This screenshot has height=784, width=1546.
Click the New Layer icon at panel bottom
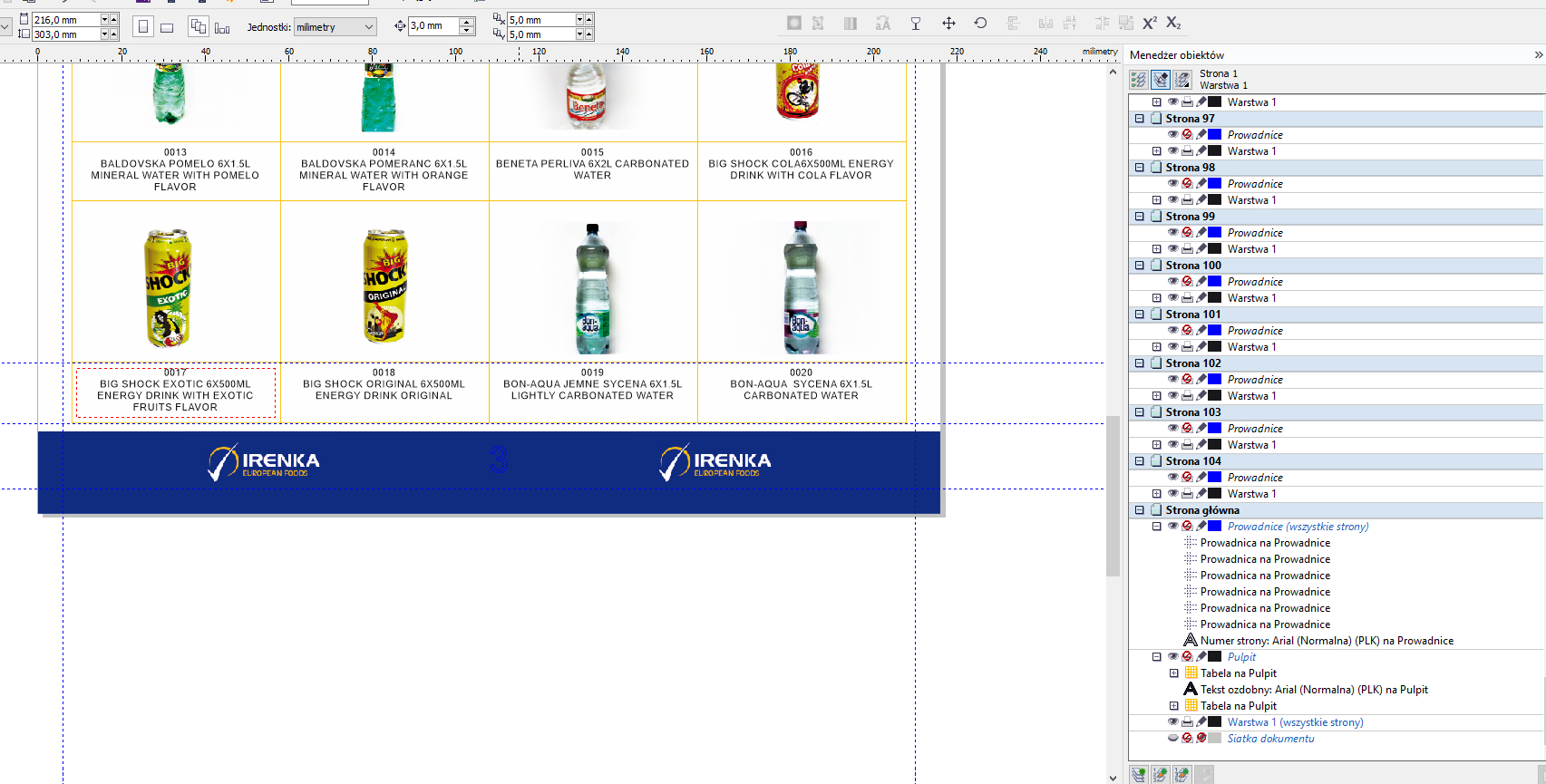1139,774
